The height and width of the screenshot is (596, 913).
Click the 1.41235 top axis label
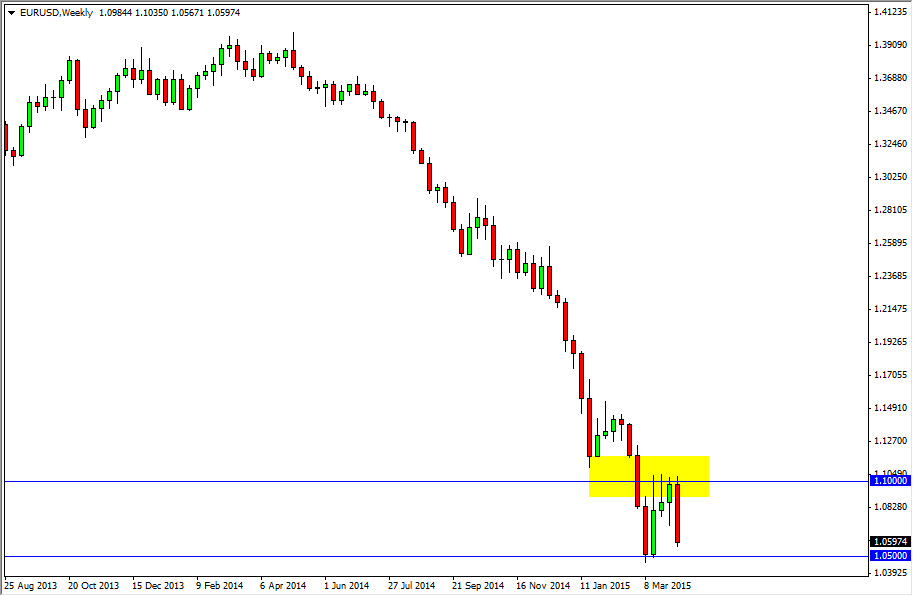point(890,13)
